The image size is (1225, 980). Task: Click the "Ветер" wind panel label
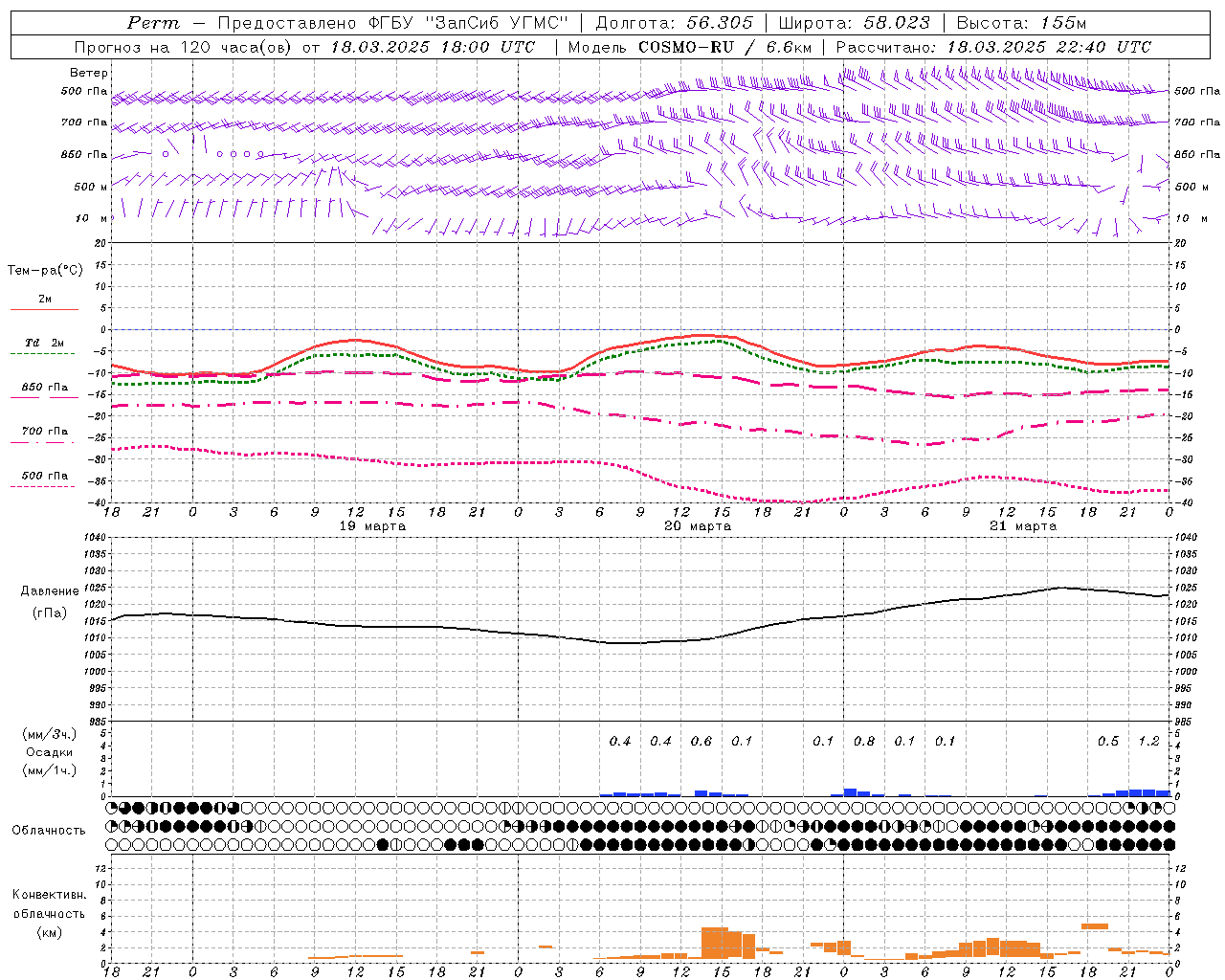88,73
